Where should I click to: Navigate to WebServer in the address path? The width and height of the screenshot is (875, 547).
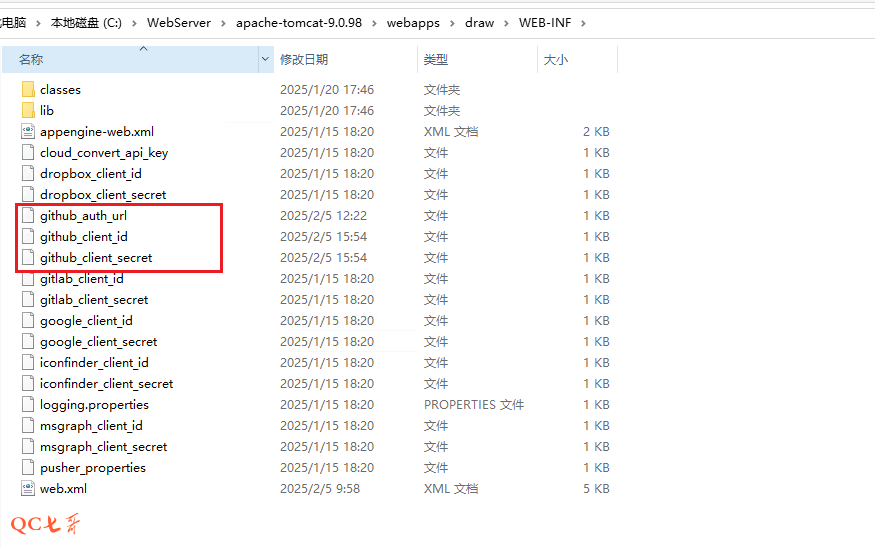point(179,23)
